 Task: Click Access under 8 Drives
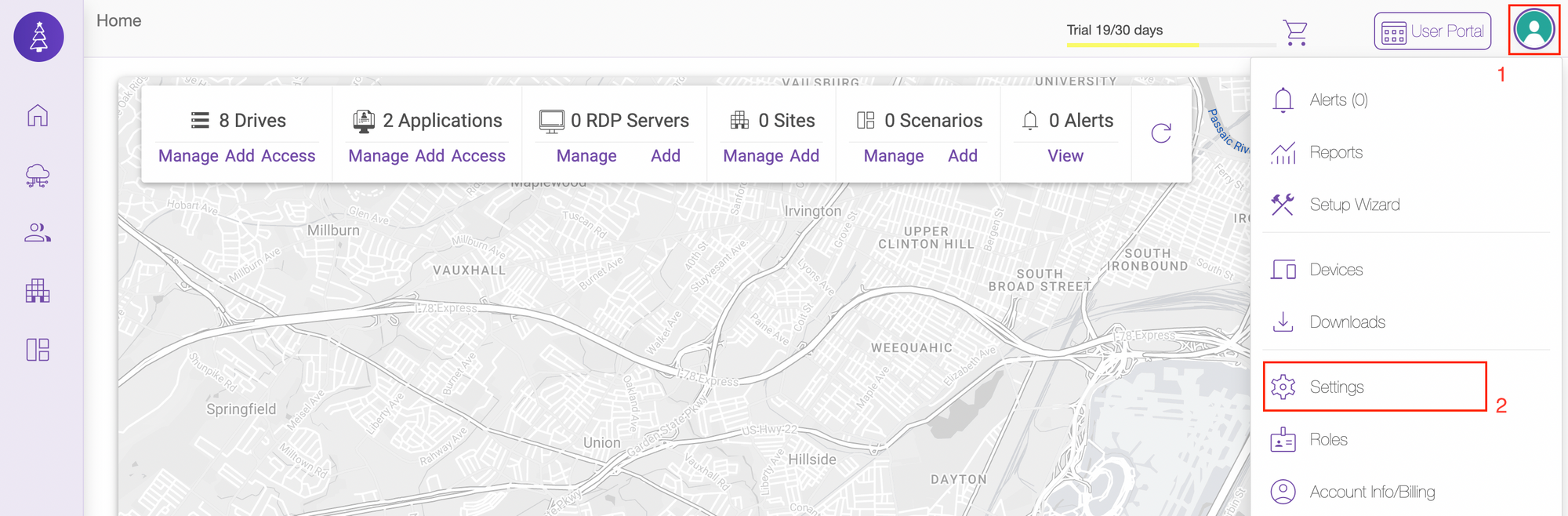point(289,156)
